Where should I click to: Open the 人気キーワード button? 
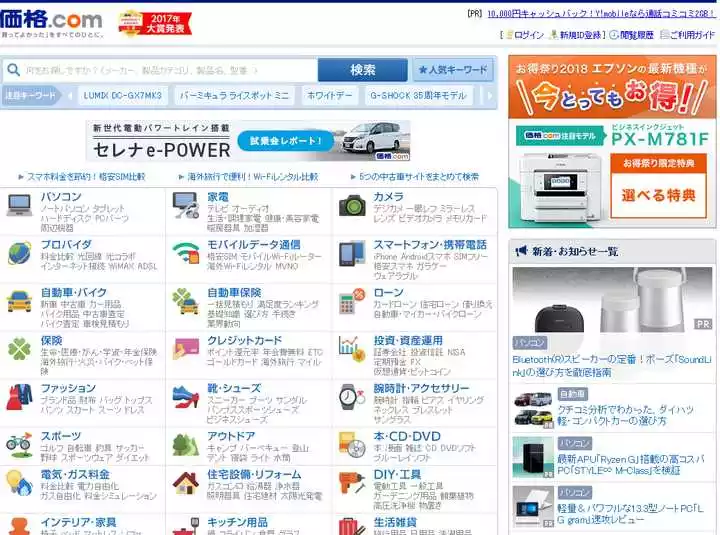click(x=453, y=70)
